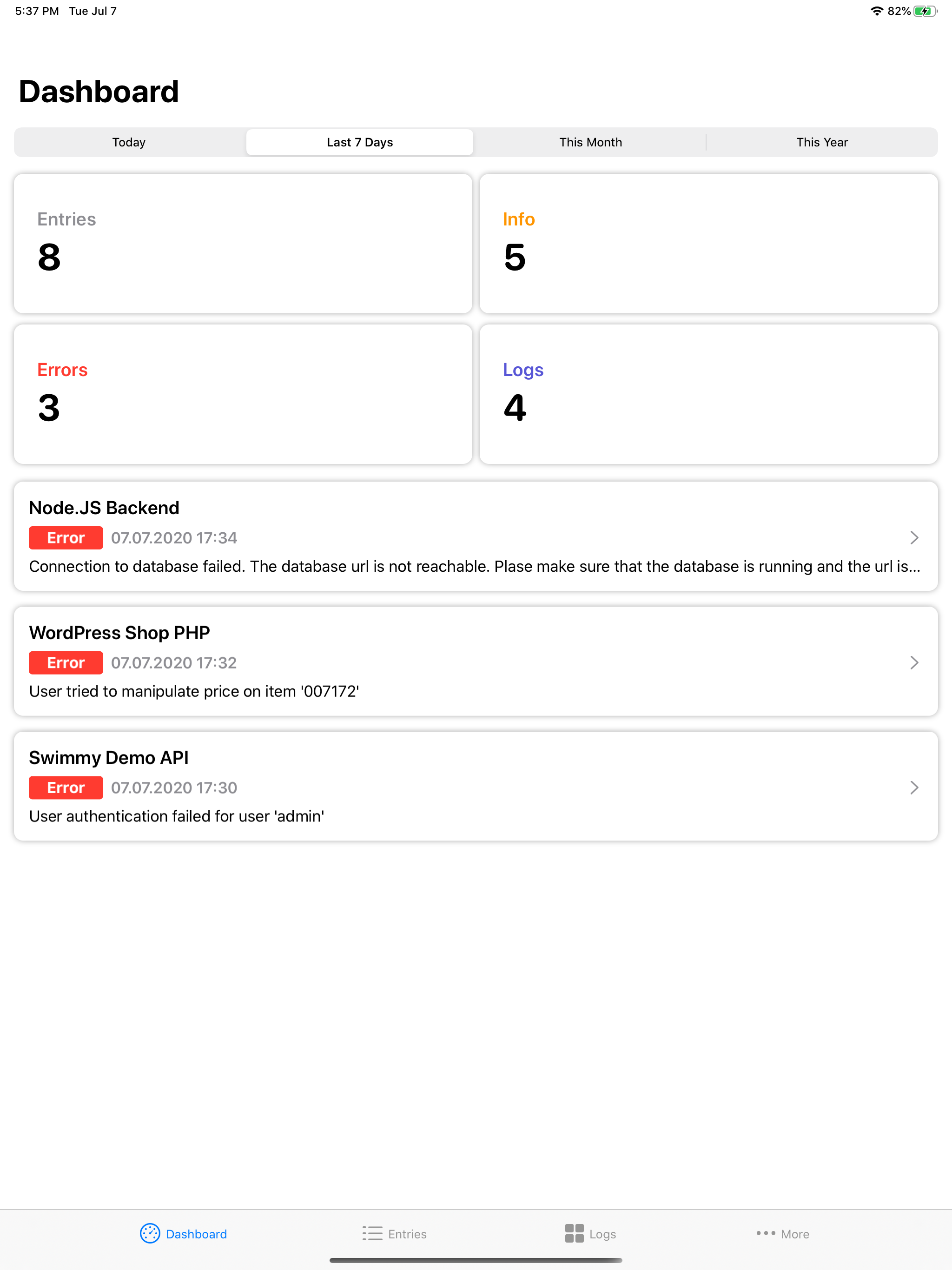Tap the Error badge on Node.JS Backend
Viewport: 952px width, 1270px height.
(66, 538)
